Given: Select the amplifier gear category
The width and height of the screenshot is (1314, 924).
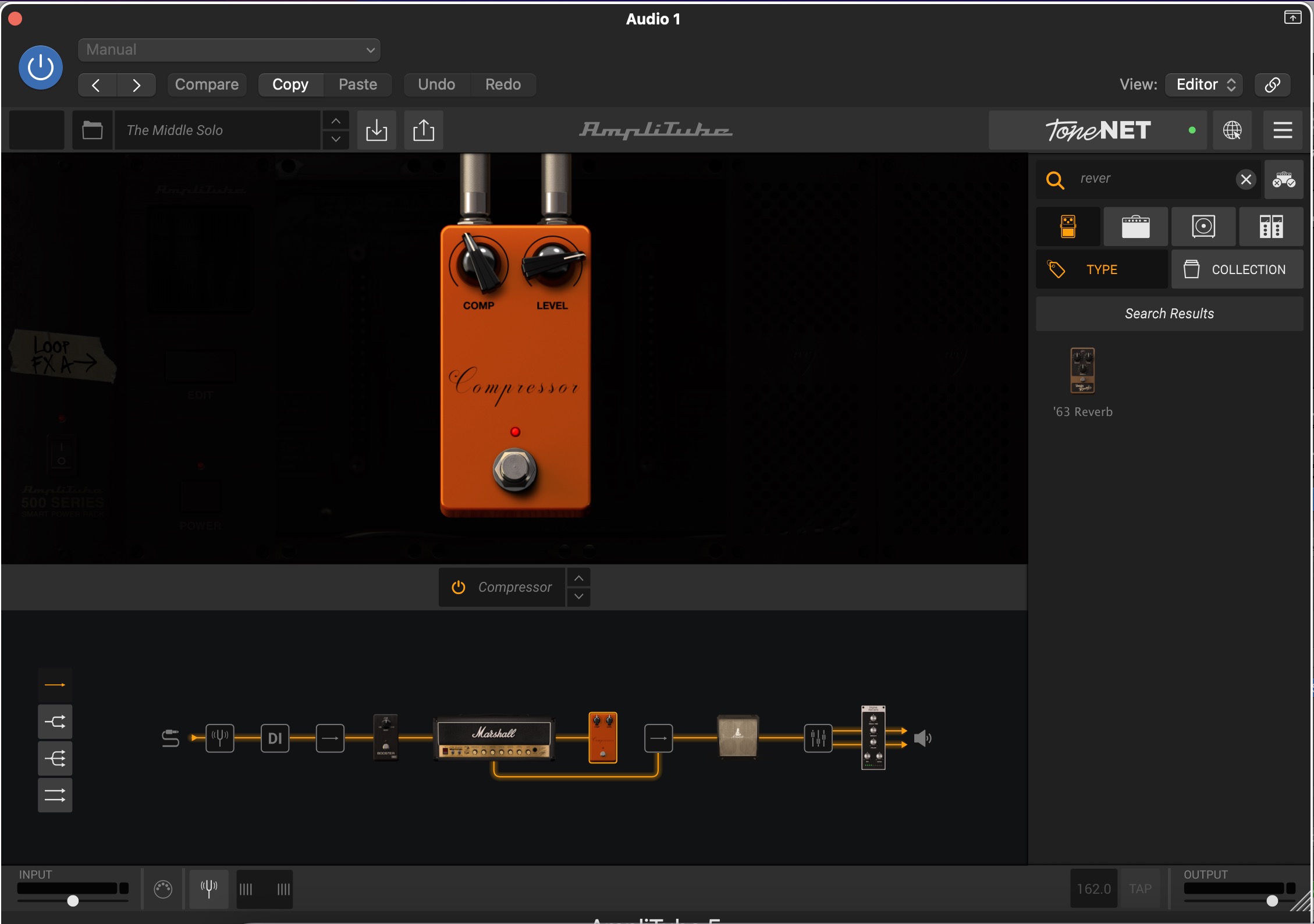Looking at the screenshot, I should [x=1135, y=226].
